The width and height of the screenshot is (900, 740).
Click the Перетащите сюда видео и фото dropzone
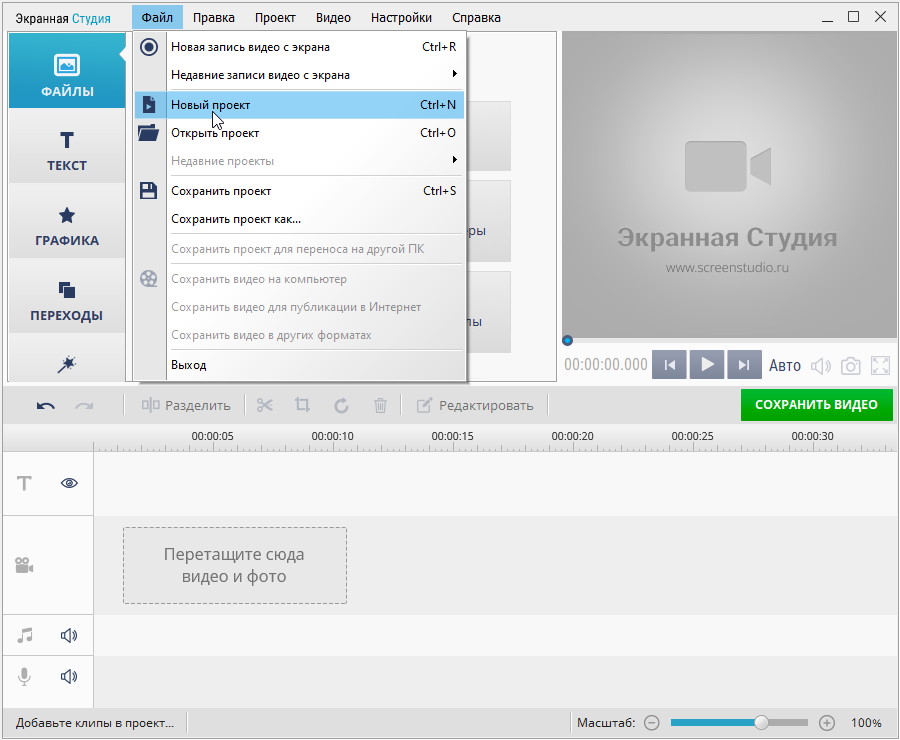[235, 565]
